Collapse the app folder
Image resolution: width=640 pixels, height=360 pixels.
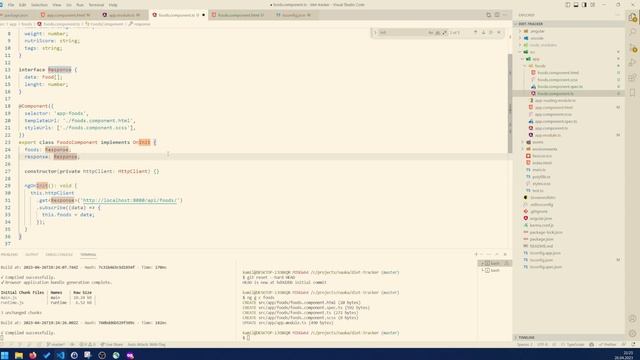pos(569,59)
